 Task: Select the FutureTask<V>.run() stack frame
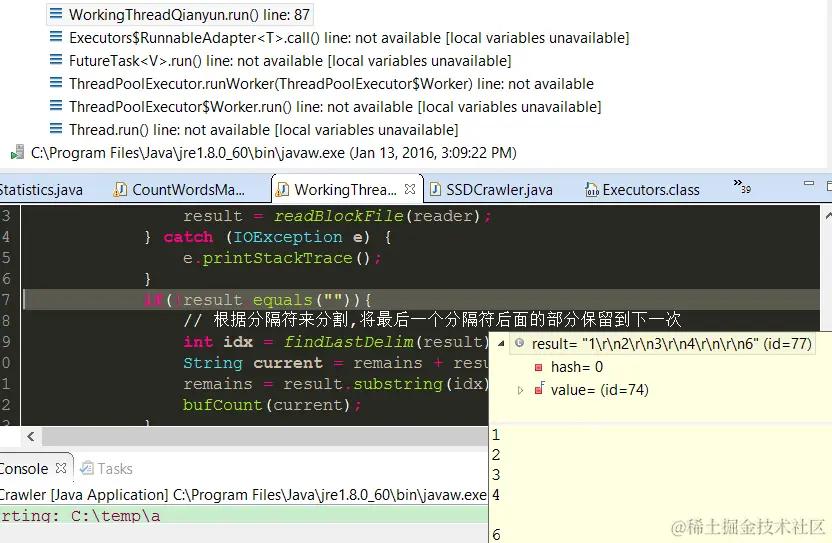coord(290,61)
